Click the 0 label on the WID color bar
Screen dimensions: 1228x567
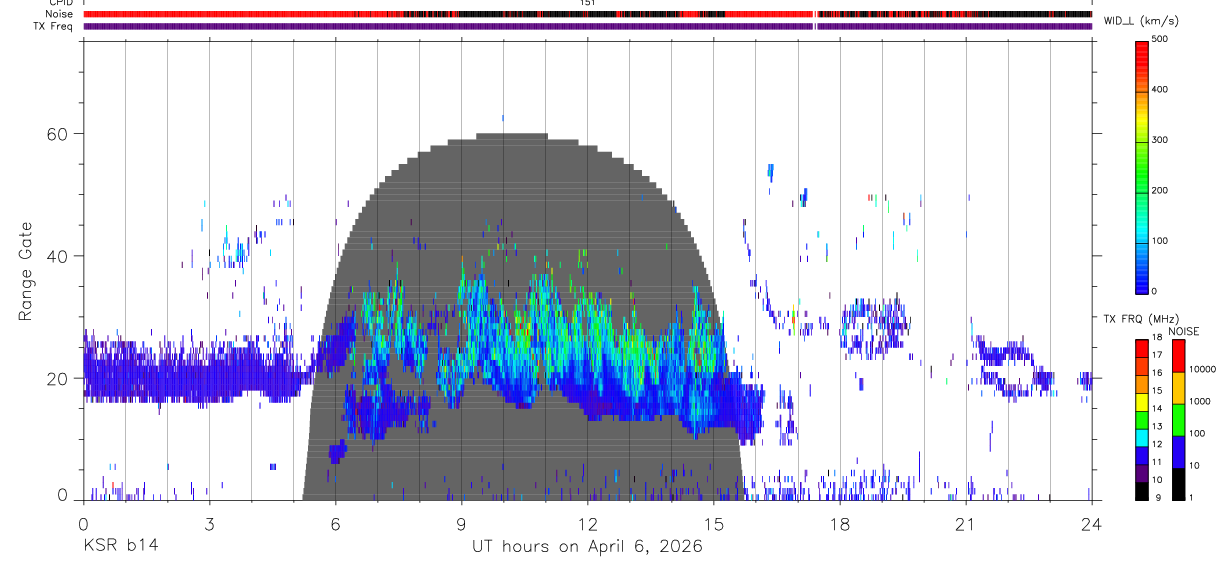click(1155, 291)
